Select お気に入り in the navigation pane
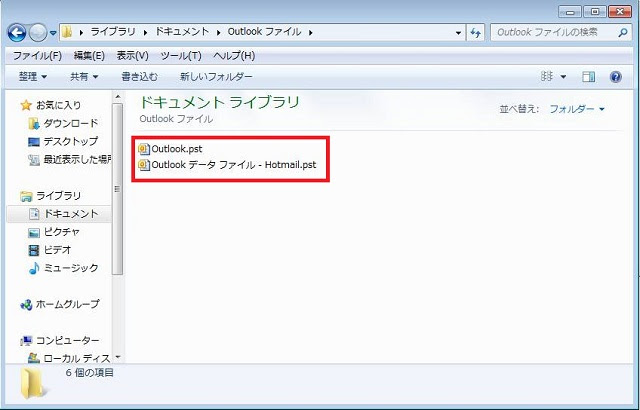The width and height of the screenshot is (640, 410). 59,105
